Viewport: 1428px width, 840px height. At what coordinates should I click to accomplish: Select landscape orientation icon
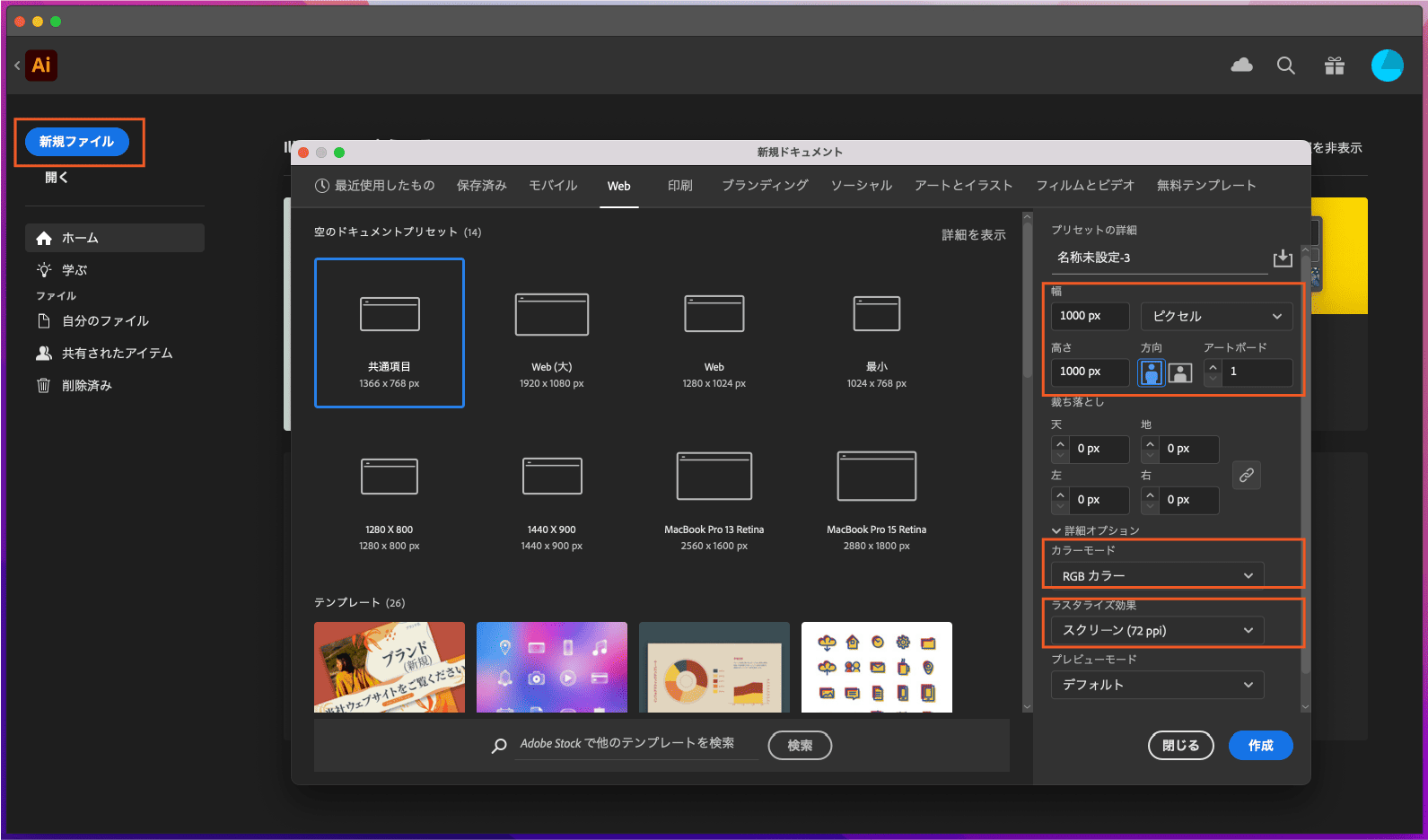[x=1180, y=372]
